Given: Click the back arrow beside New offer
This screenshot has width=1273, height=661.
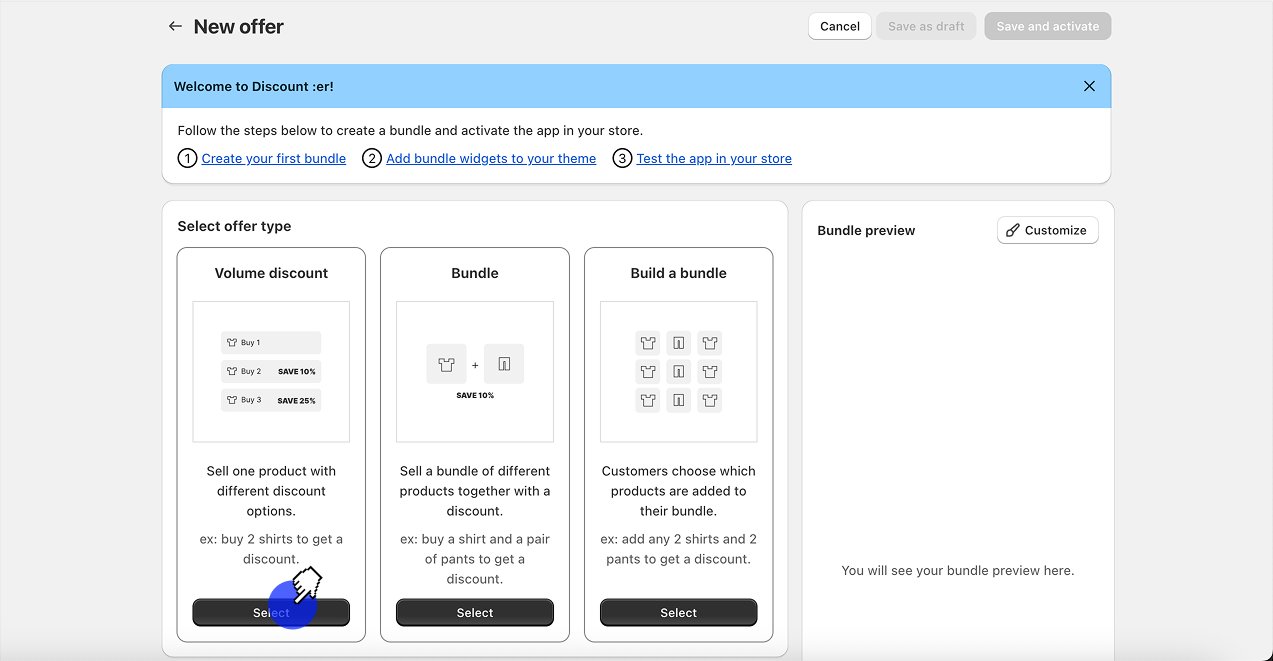Looking at the screenshot, I should 175,27.
